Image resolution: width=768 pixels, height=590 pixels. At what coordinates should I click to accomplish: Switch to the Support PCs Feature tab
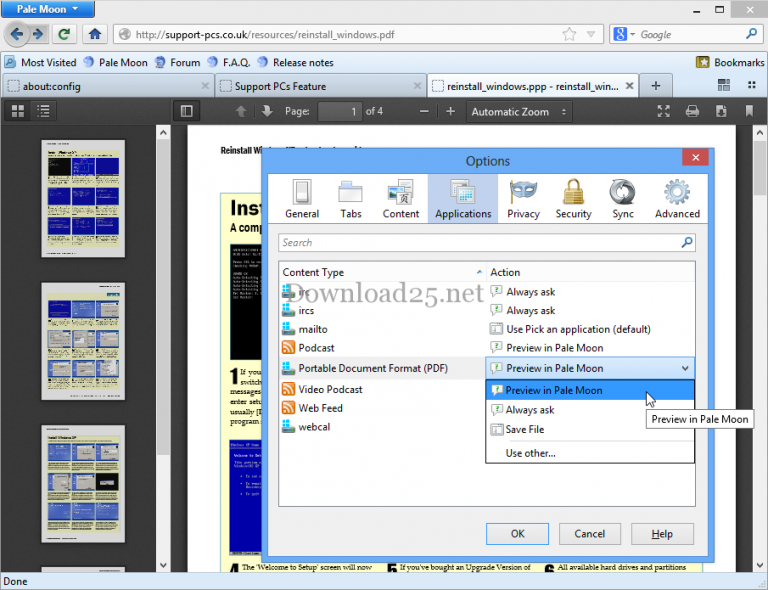[321, 86]
